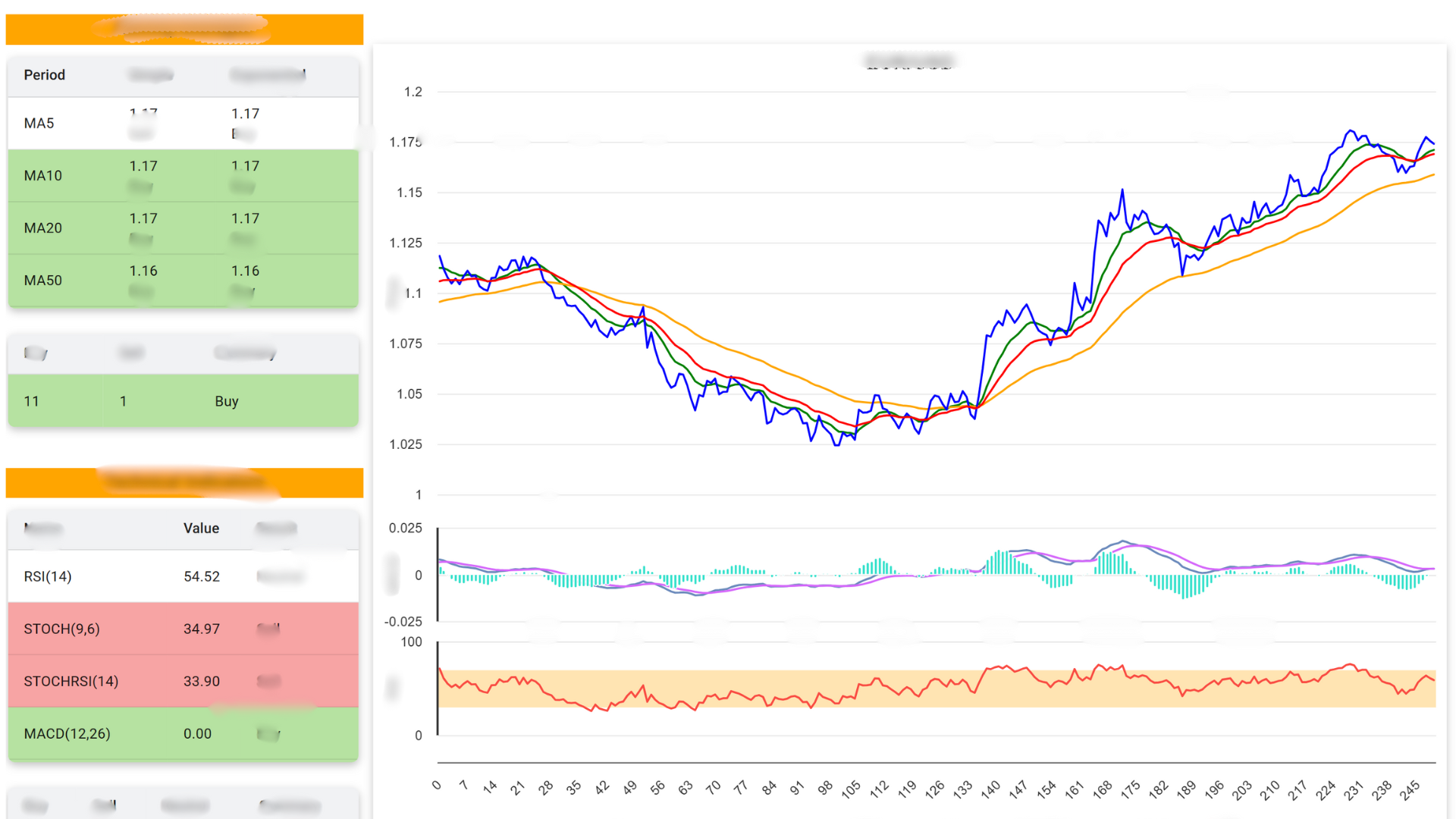Click the count 1 beside 11 in summary
The width and height of the screenshot is (1456, 819).
[x=123, y=401]
